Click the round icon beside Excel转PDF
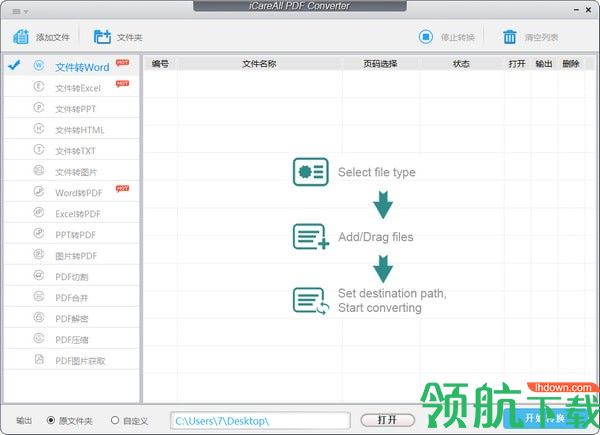The height and width of the screenshot is (435, 600). click(39, 212)
